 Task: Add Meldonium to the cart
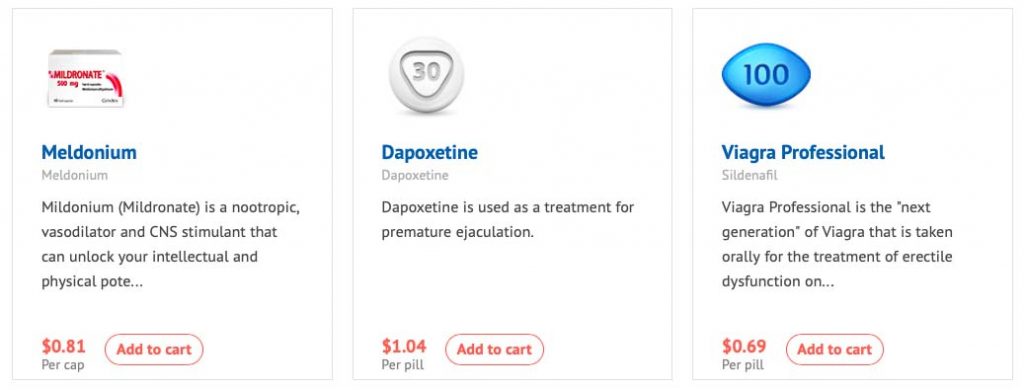pos(154,349)
